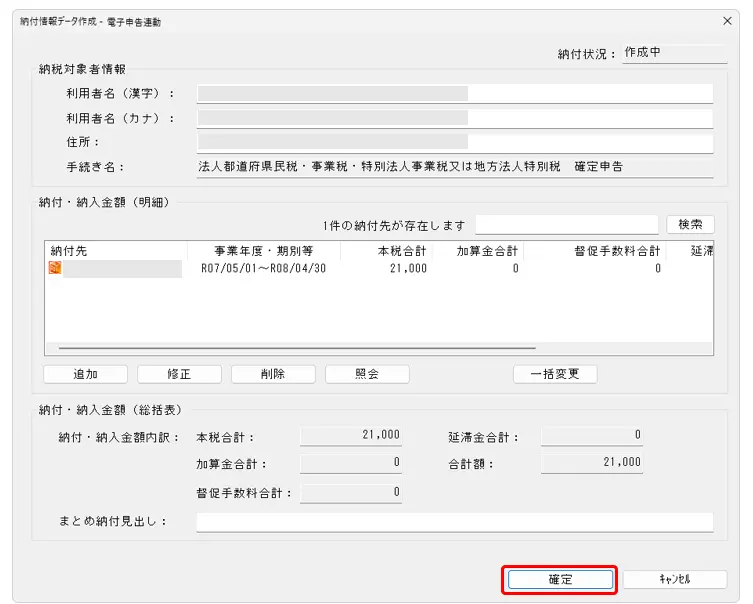
Task: Click the 削除 button
Action: [273, 374]
